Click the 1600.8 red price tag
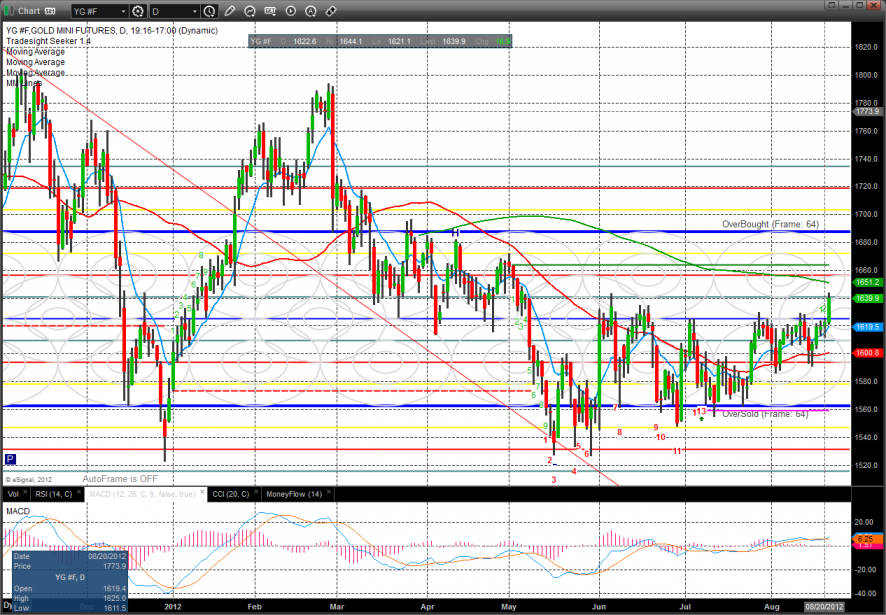 867,352
